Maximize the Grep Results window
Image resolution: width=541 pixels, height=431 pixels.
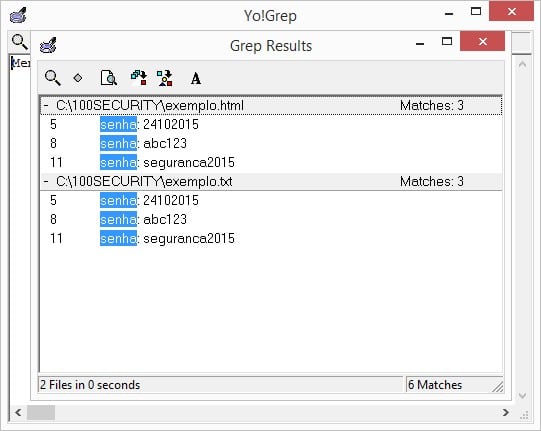[447, 41]
